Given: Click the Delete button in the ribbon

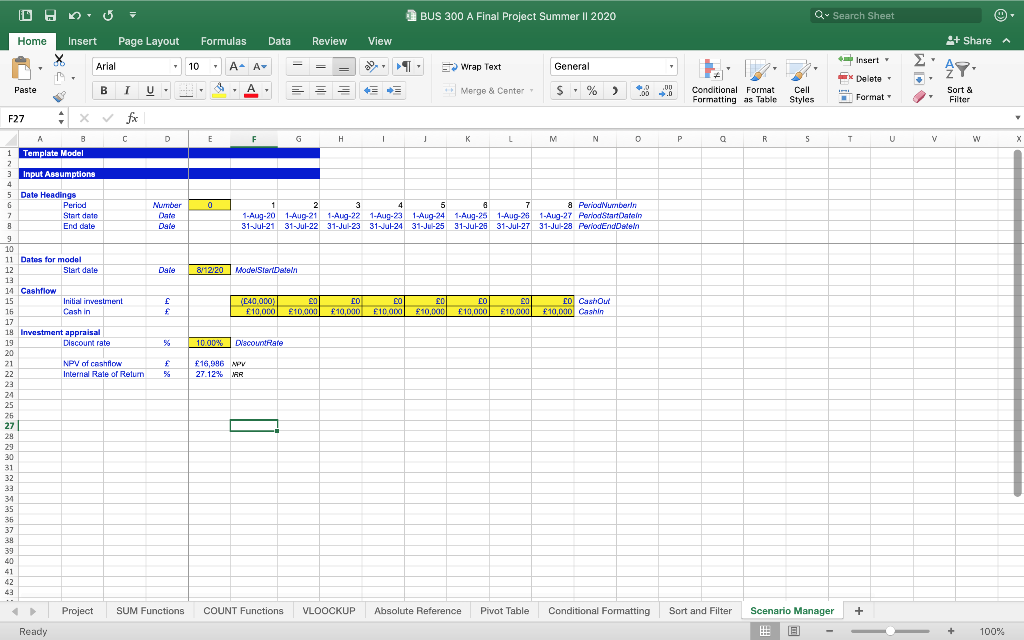Looking at the screenshot, I should pyautogui.click(x=866, y=78).
